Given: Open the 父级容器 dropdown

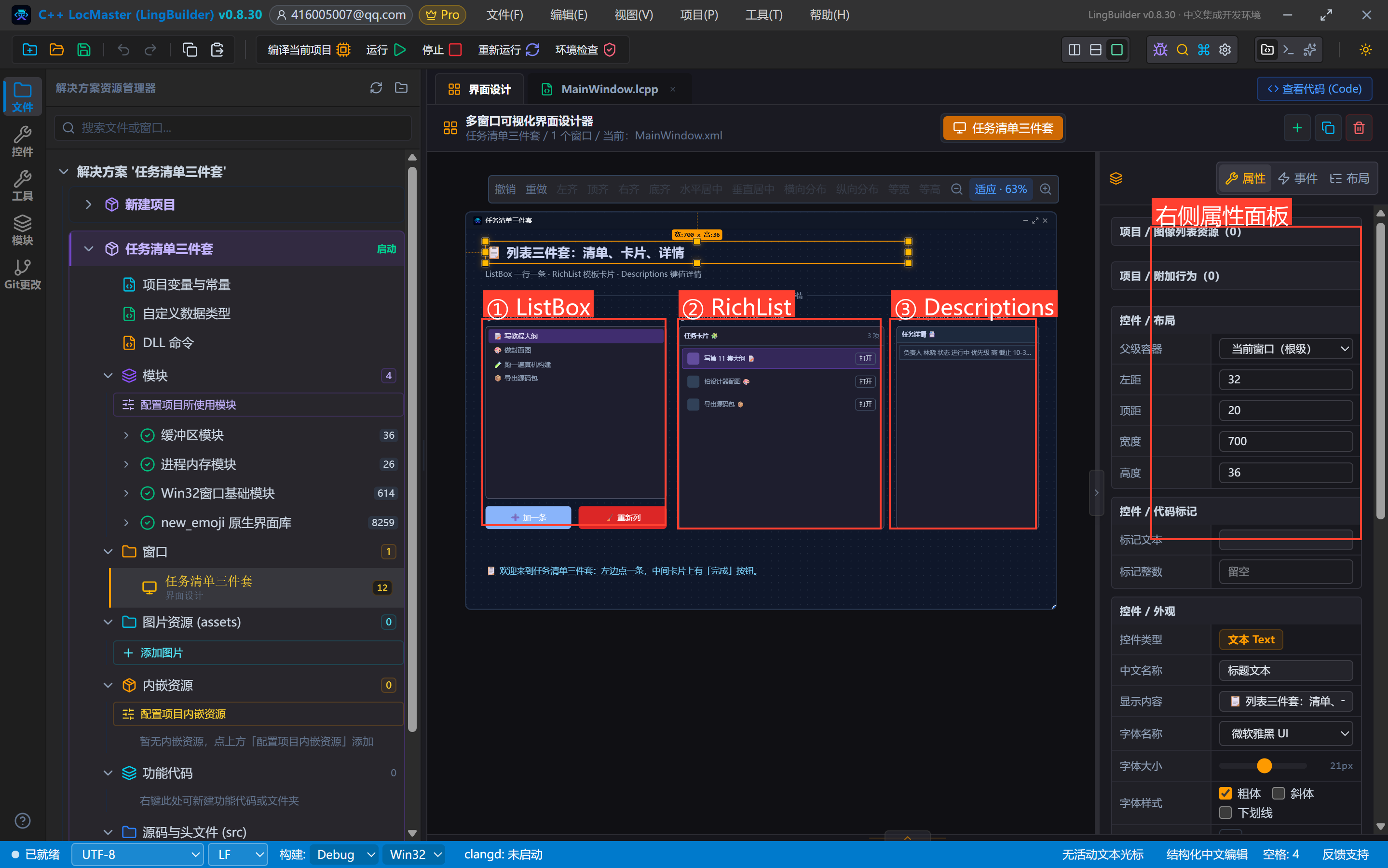Looking at the screenshot, I should click(x=1286, y=349).
